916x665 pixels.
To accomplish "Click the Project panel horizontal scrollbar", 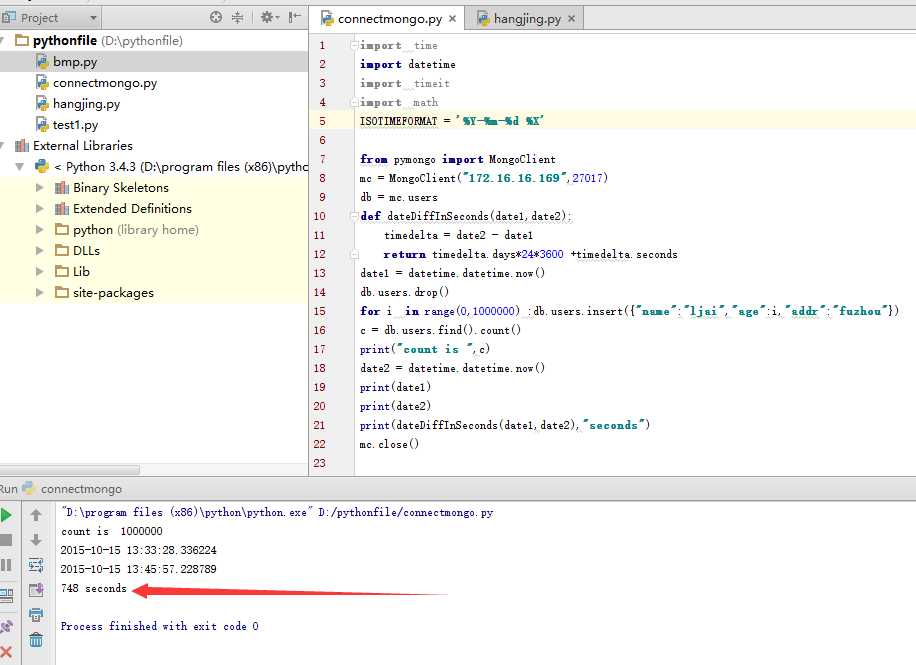I will (70, 470).
